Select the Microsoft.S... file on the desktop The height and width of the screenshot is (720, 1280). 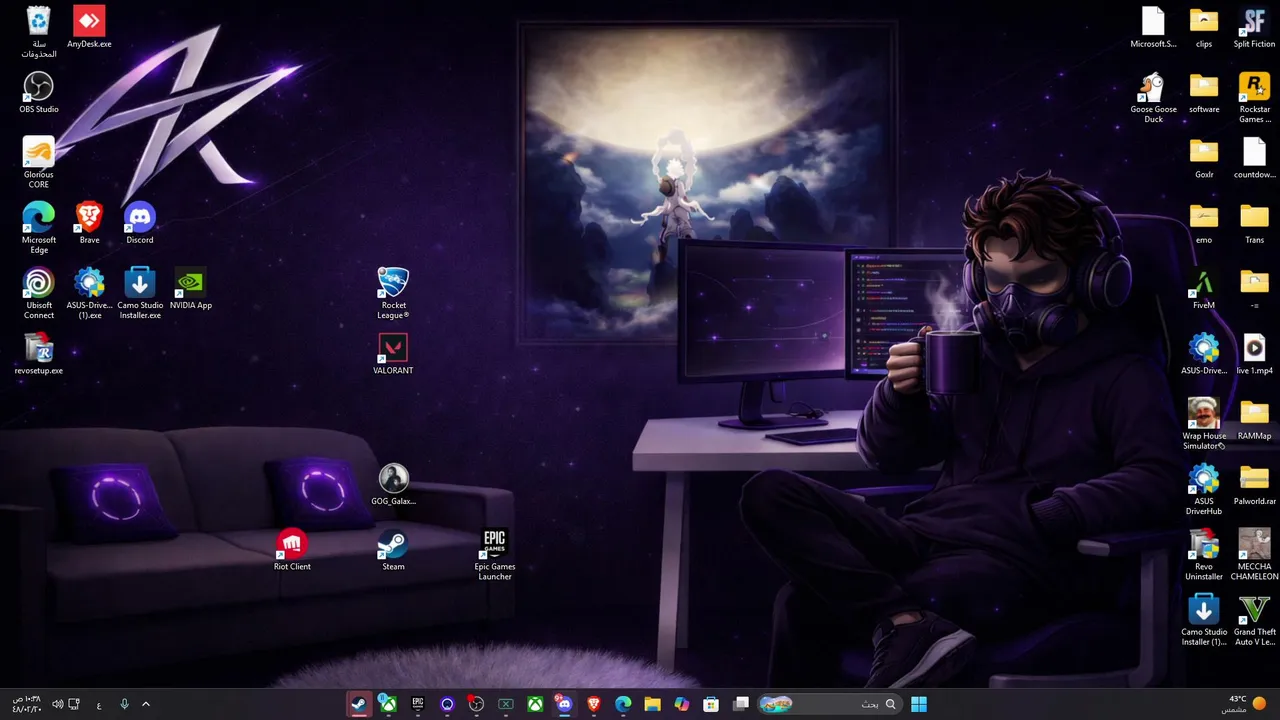point(1153,27)
